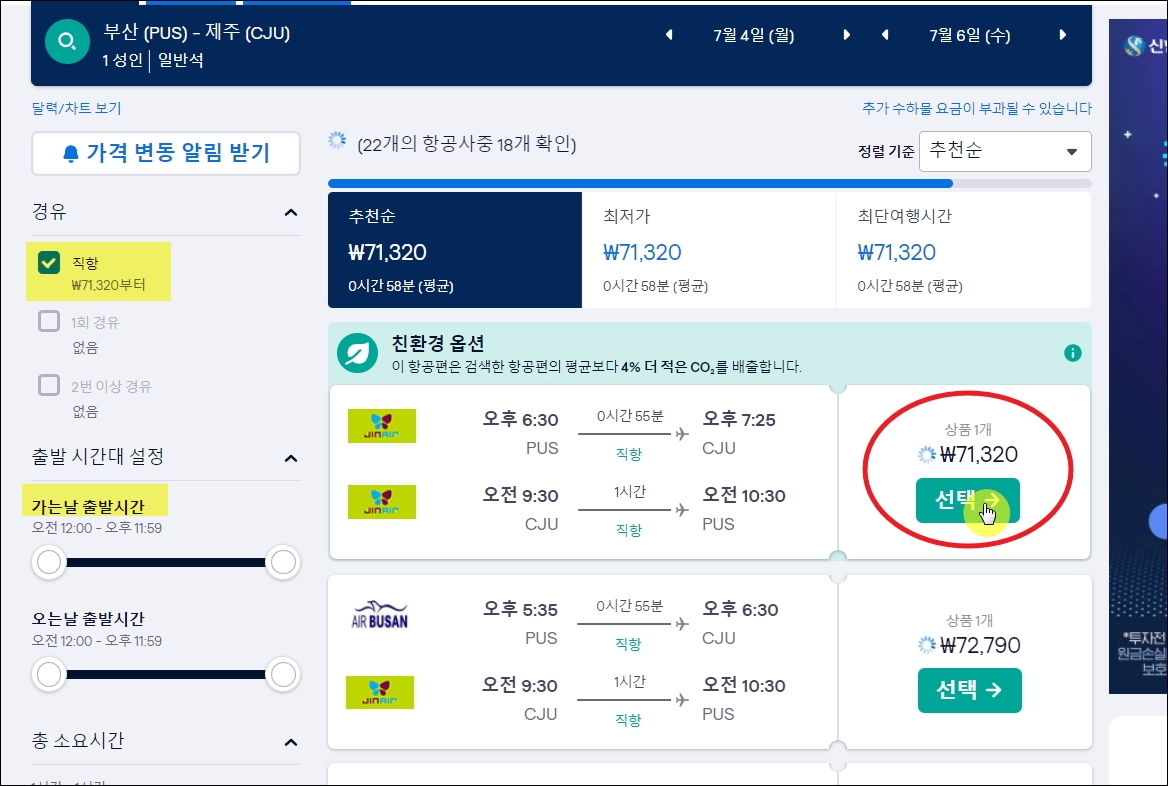Viewport: 1168px width, 786px height.
Task: Move return date later than 7월 6일
Action: (1063, 35)
